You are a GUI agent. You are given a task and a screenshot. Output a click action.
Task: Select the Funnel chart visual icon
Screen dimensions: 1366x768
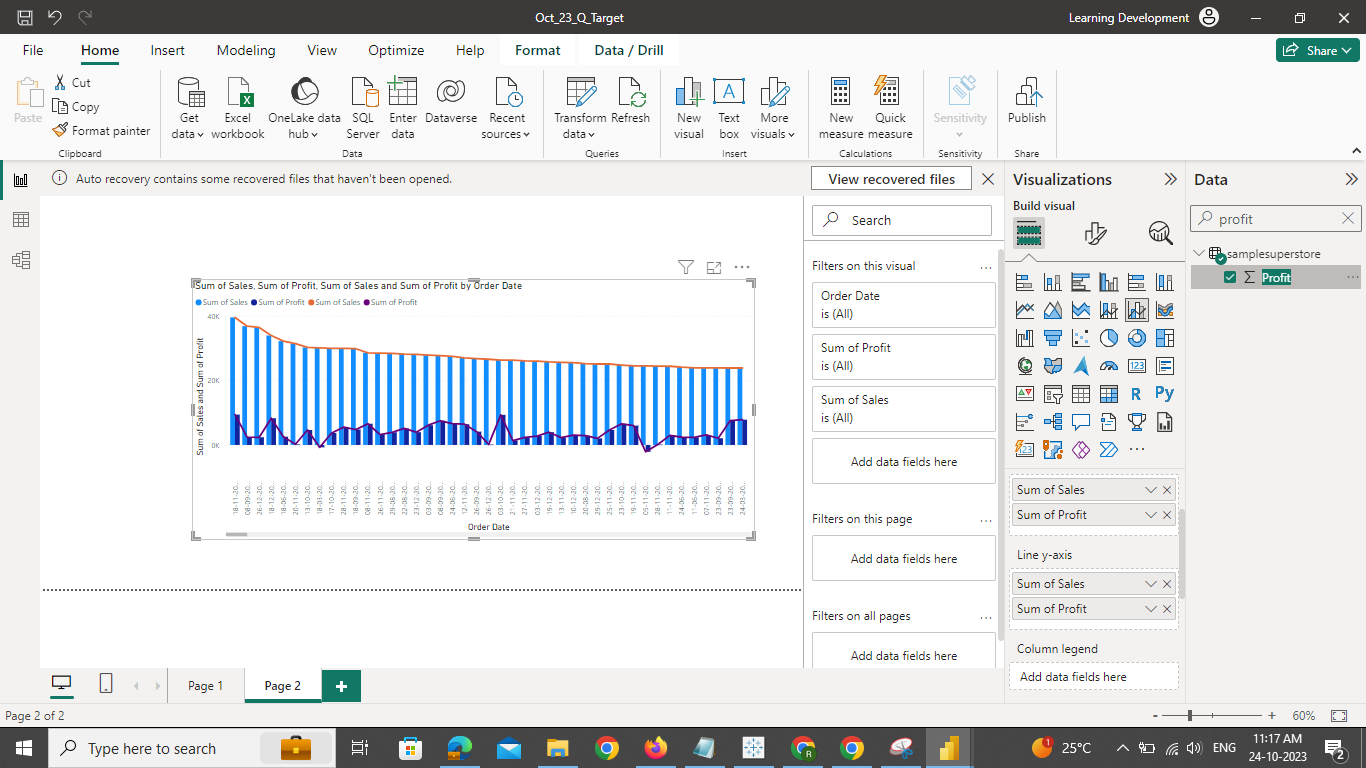(1052, 338)
